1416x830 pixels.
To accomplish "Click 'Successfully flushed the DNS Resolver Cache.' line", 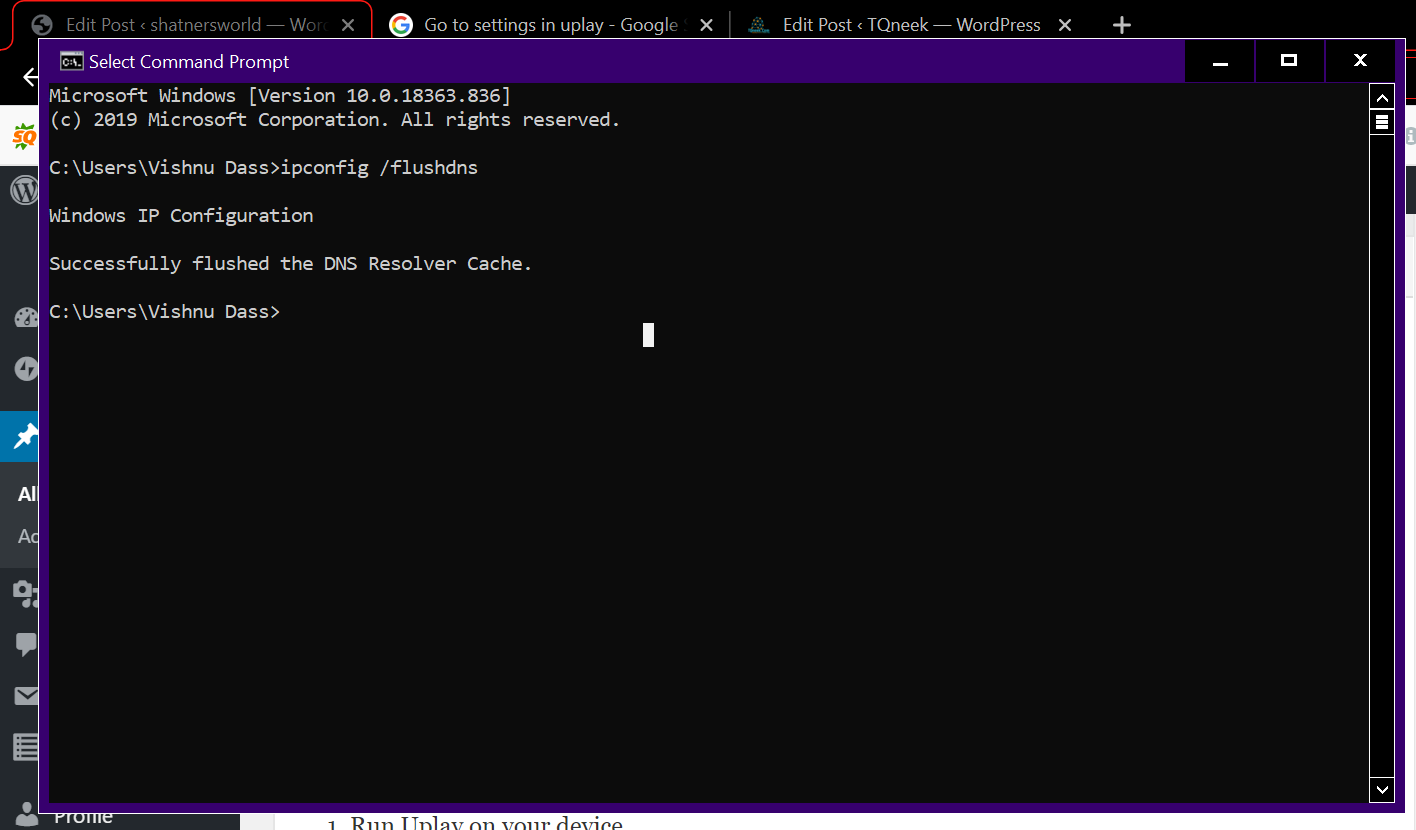I will click(291, 264).
